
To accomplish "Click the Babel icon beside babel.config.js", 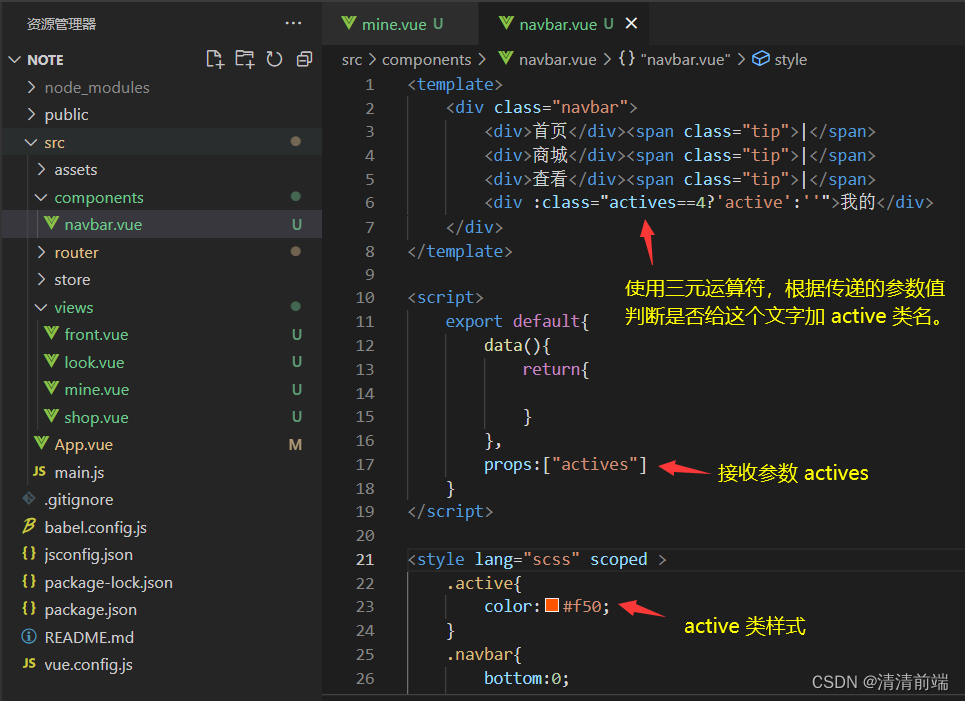I will pos(29,526).
